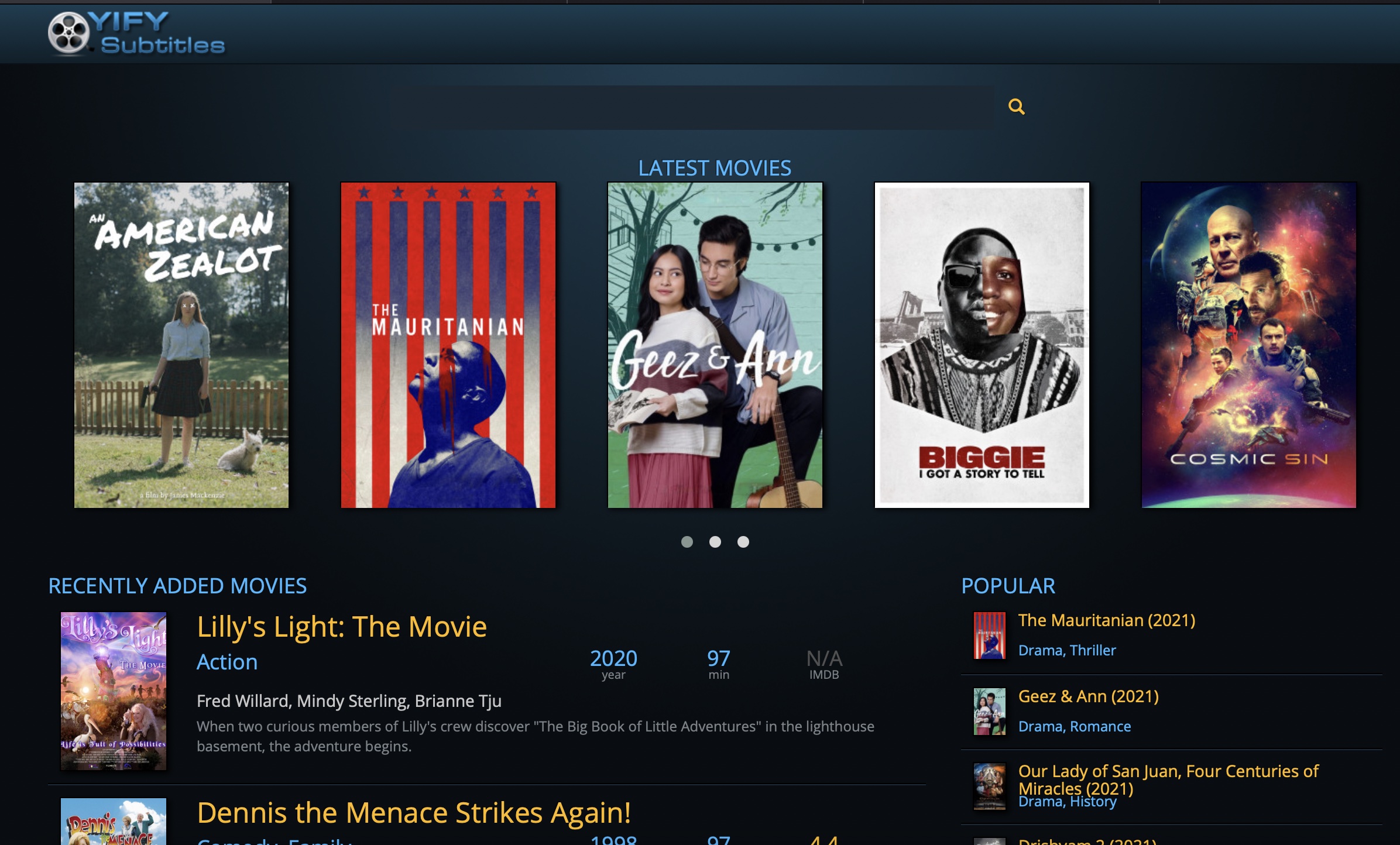Click the YIFY Subtitles film reel logo

[69, 33]
